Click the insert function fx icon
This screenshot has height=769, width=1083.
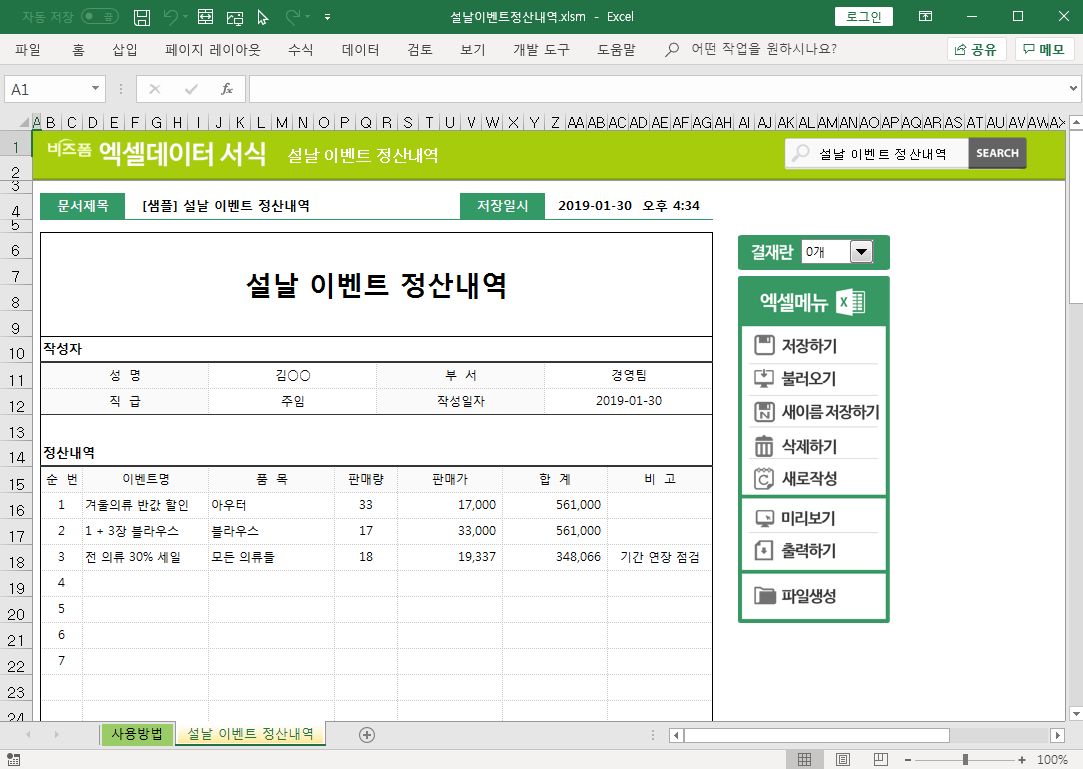pyautogui.click(x=227, y=89)
